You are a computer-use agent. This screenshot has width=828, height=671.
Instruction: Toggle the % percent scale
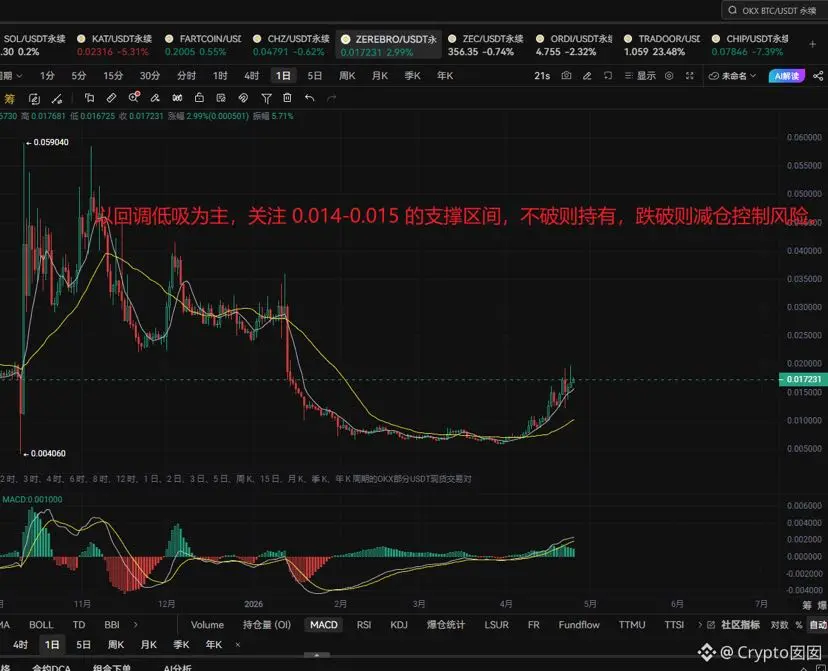tap(799, 625)
